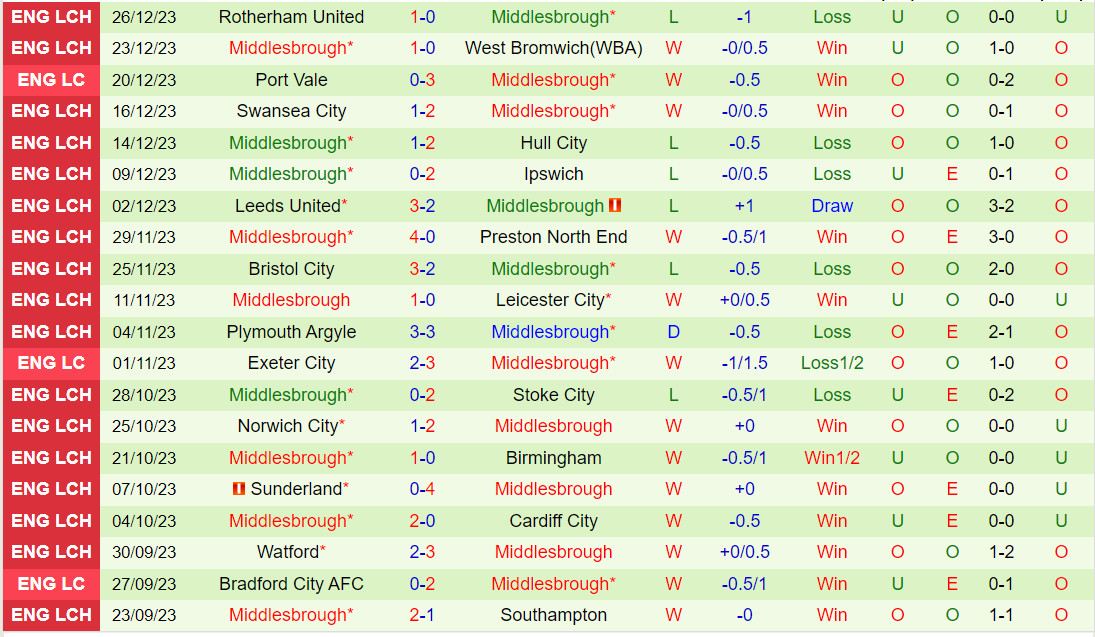
Task: Select the Watford team name
Action: coord(288,552)
